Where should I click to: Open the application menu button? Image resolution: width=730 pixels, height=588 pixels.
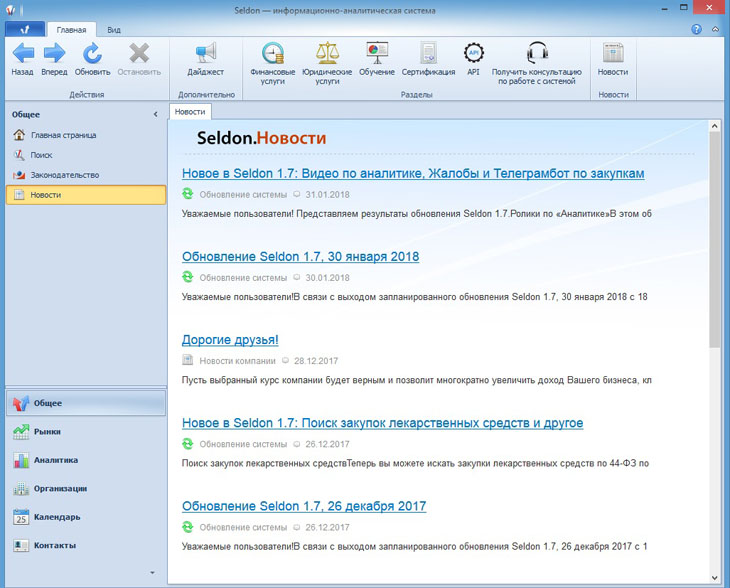[x=25, y=29]
